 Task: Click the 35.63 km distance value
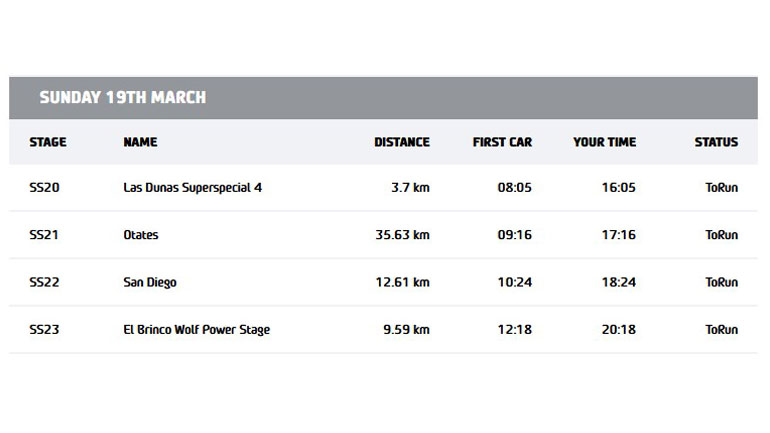click(401, 235)
